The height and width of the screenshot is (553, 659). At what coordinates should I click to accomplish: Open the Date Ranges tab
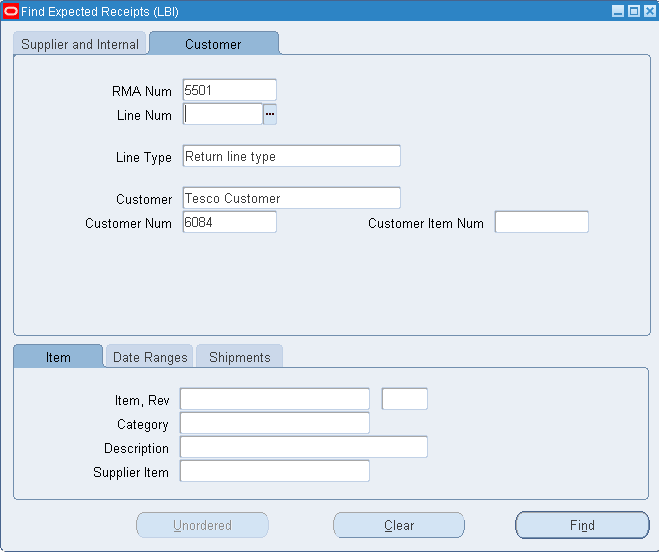(x=150, y=357)
